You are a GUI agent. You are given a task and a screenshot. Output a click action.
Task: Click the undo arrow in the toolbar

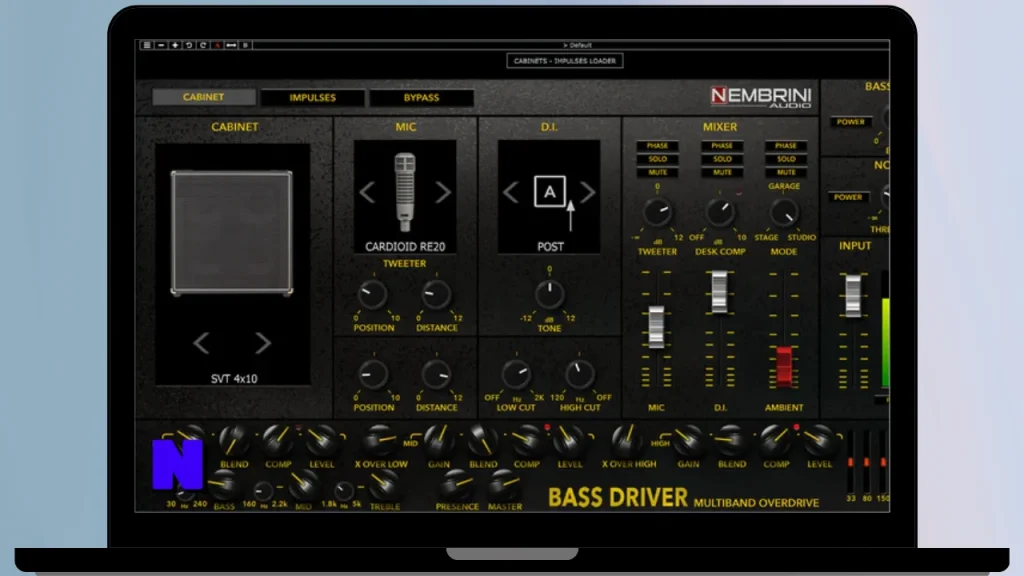(x=189, y=45)
